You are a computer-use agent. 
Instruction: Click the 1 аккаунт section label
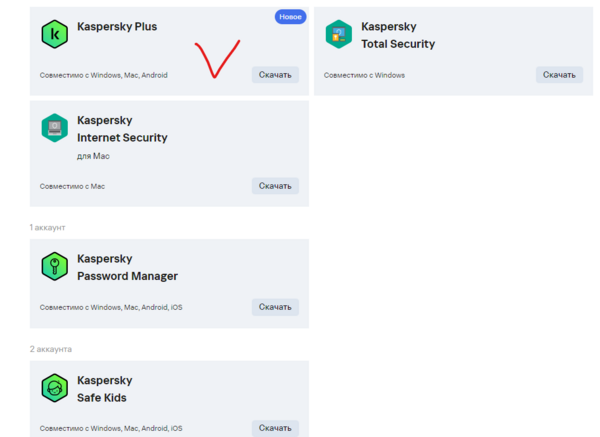pyautogui.click(x=47, y=228)
